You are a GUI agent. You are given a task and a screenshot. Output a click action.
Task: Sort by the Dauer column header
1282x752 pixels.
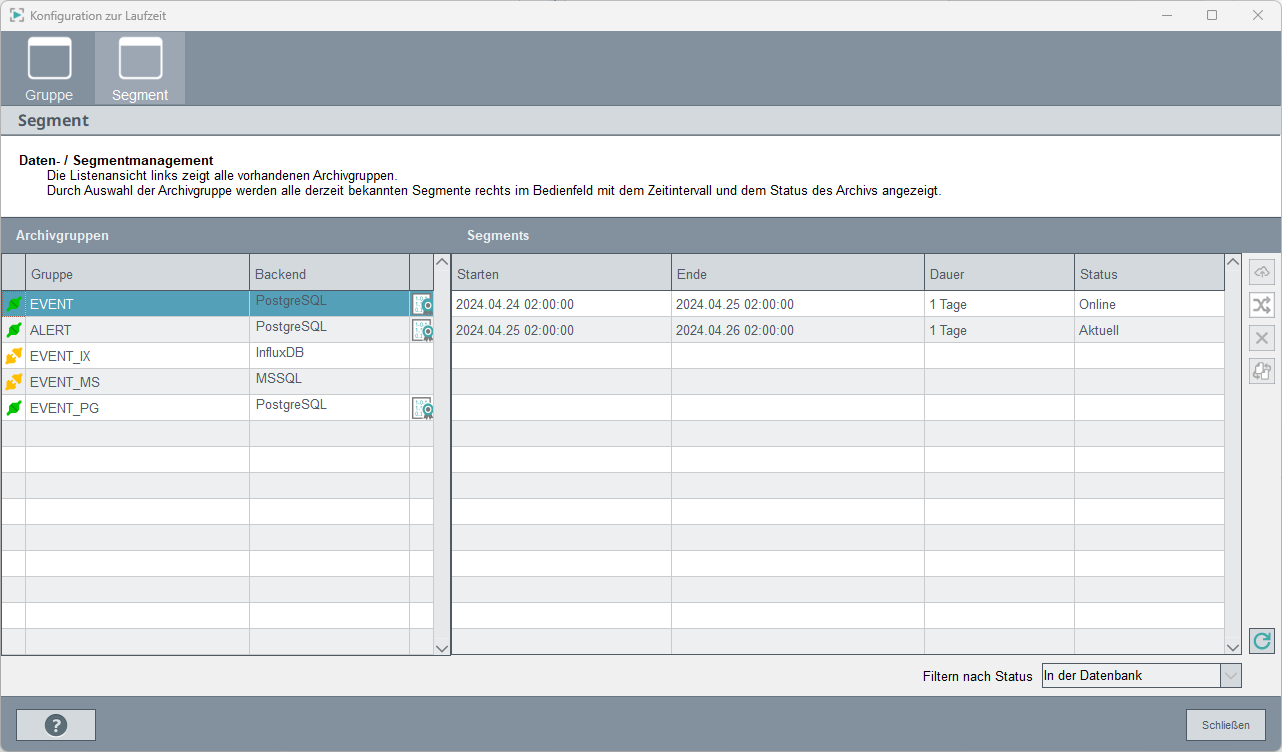click(x=999, y=273)
